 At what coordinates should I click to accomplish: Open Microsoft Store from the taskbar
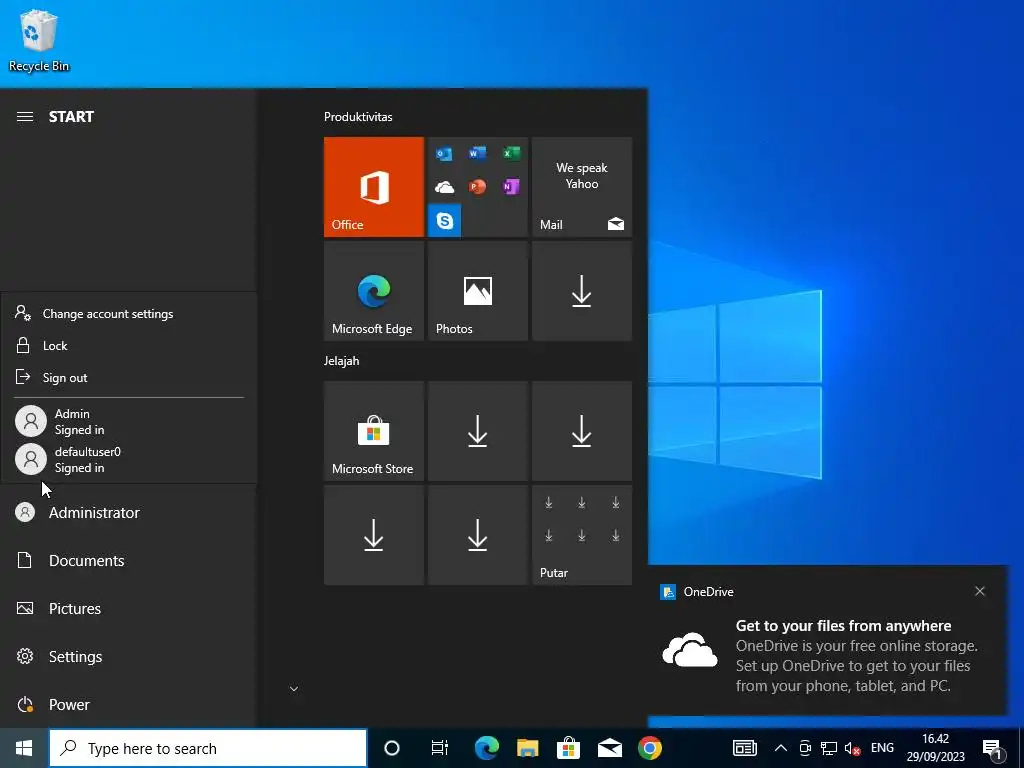(569, 748)
